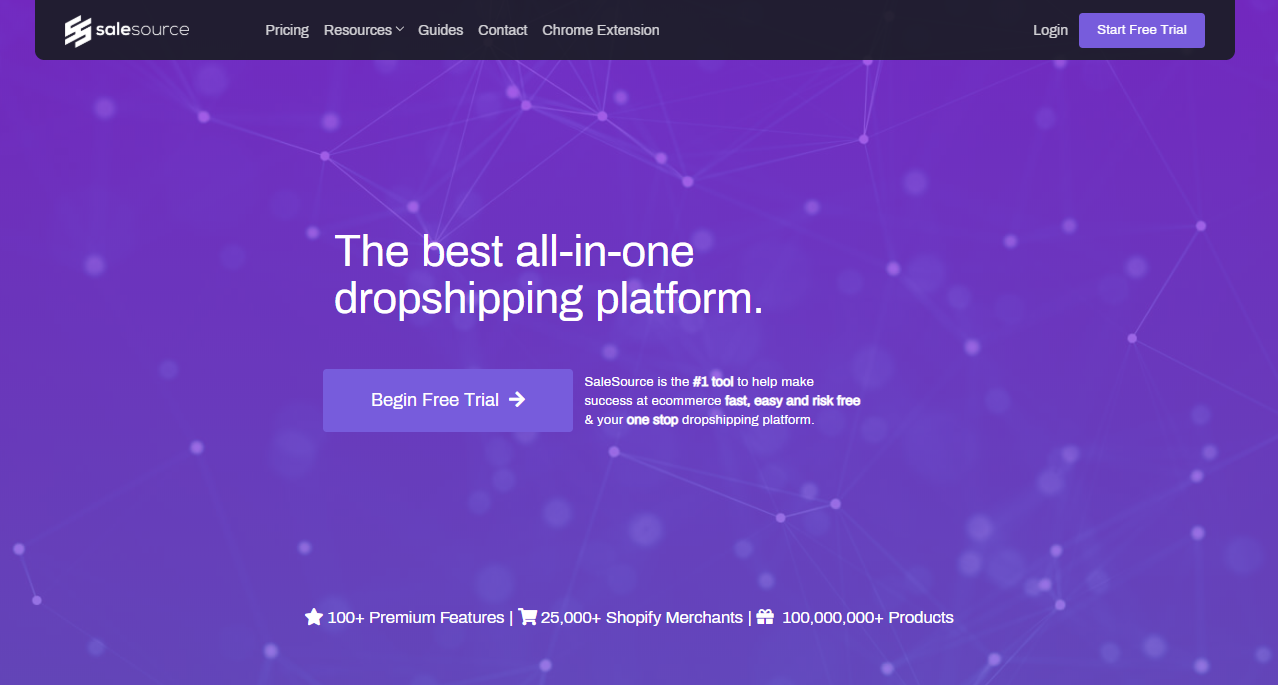Click the "fast, easy and risk free" text
This screenshot has width=1278, height=685.
(x=792, y=401)
